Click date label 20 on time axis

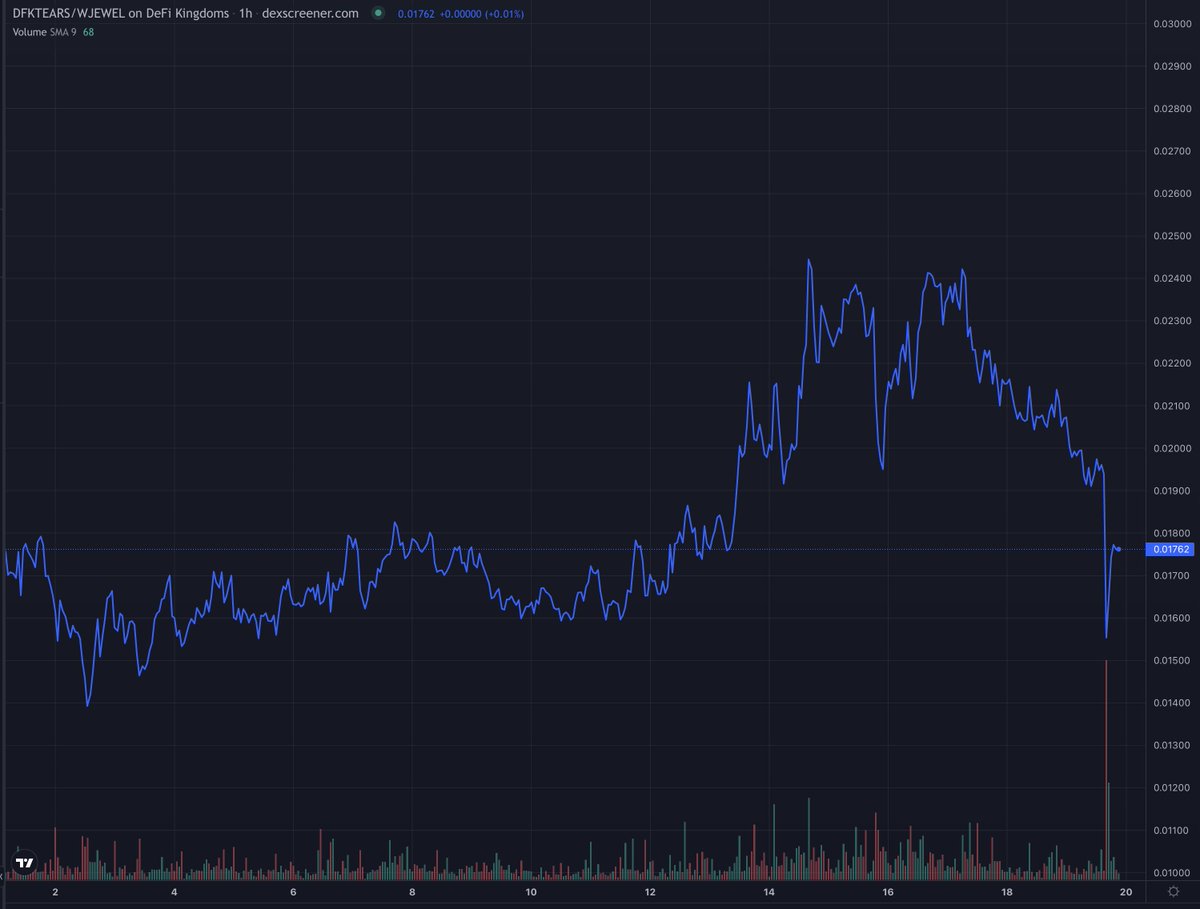coord(1125,892)
